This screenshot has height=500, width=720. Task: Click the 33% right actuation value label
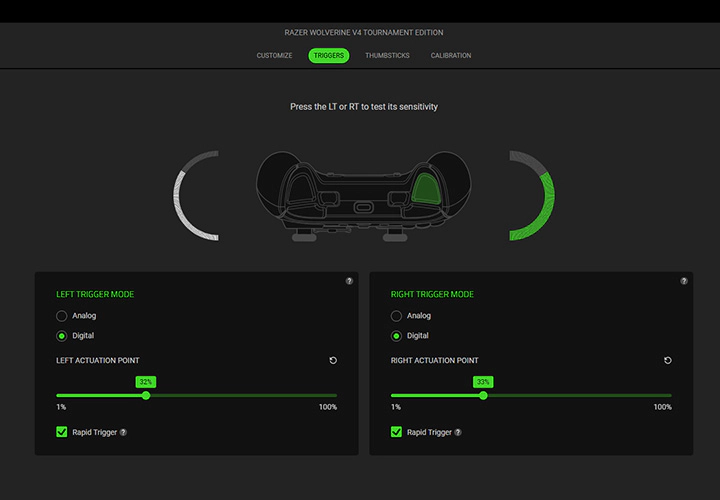(483, 382)
